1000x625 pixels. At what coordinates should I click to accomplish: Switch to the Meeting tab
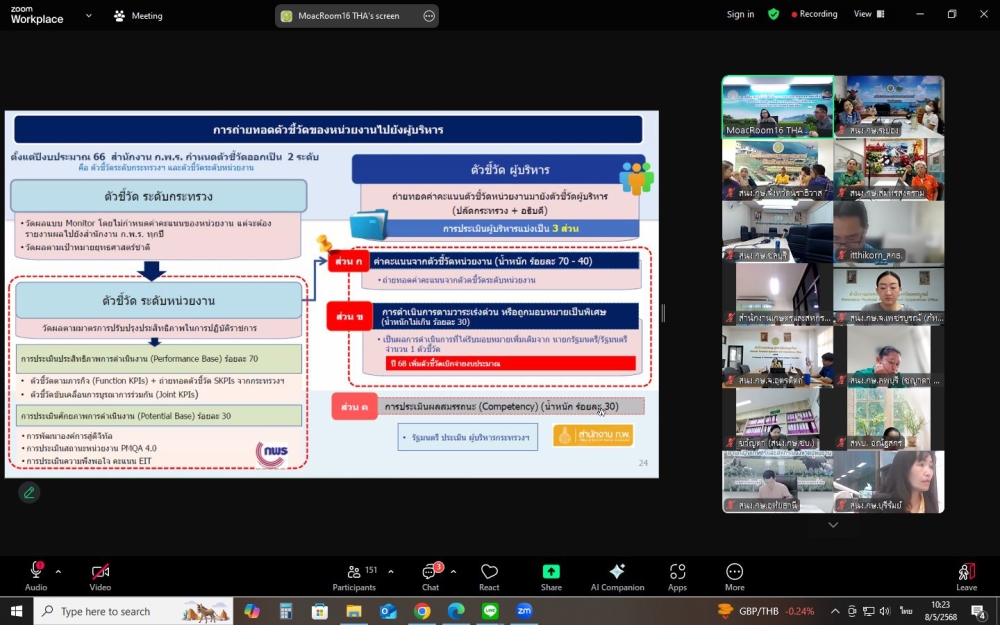[x=138, y=16]
